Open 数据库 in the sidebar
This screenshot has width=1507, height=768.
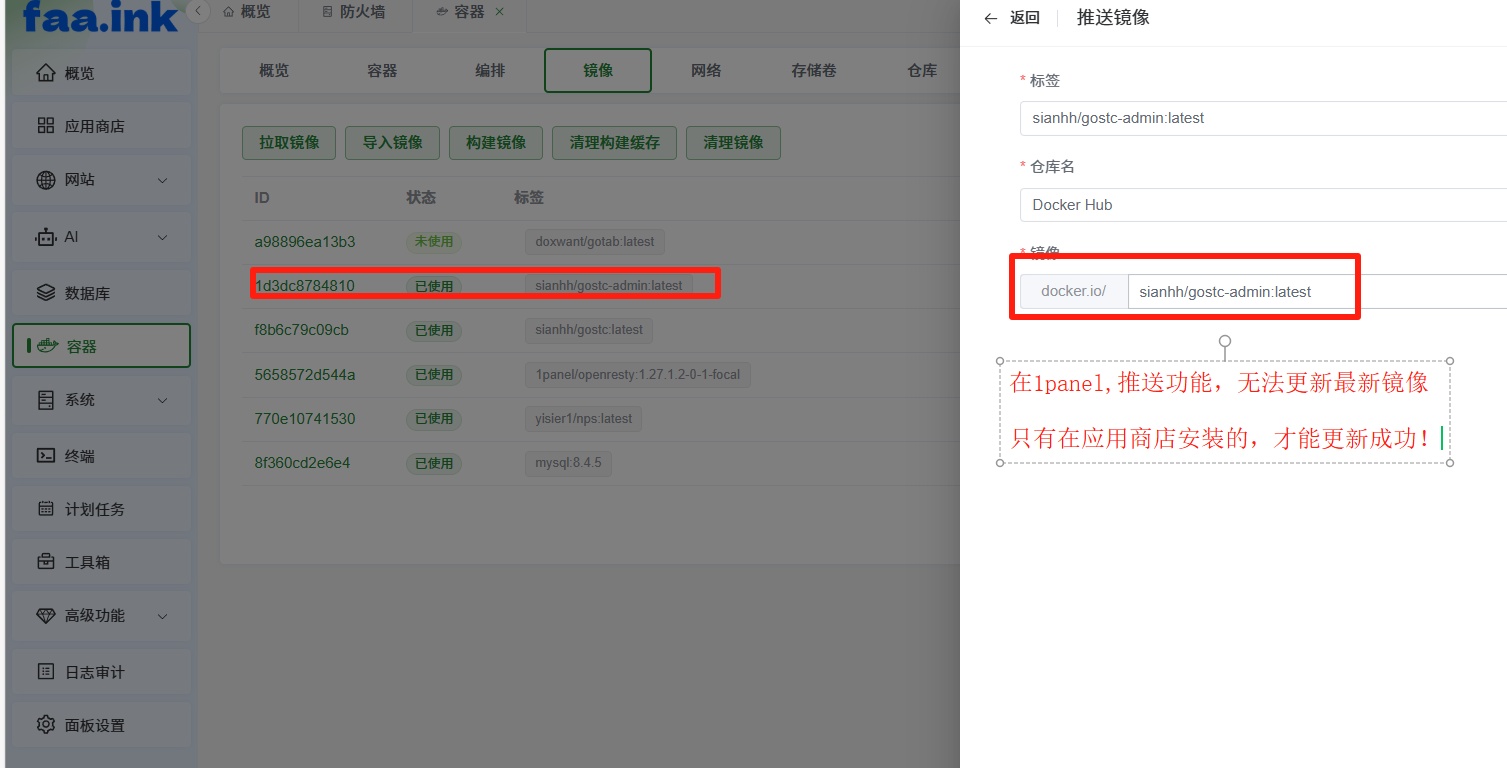tap(101, 293)
